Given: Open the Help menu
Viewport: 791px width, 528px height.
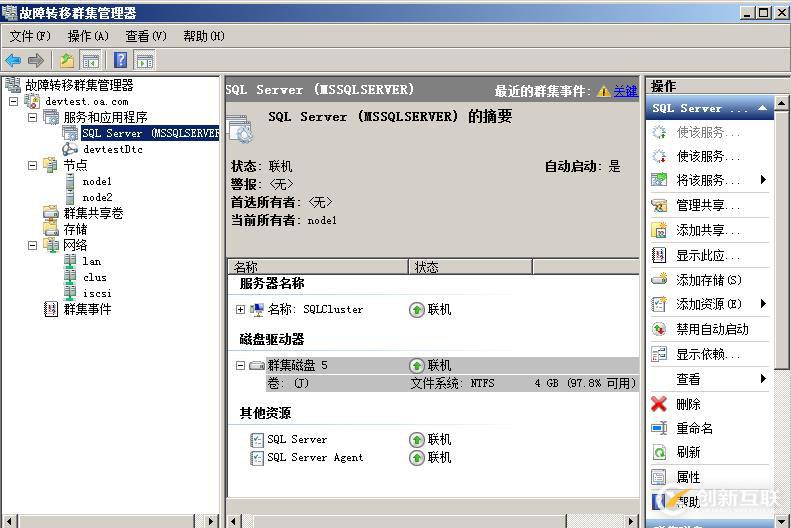Looking at the screenshot, I should [204, 36].
